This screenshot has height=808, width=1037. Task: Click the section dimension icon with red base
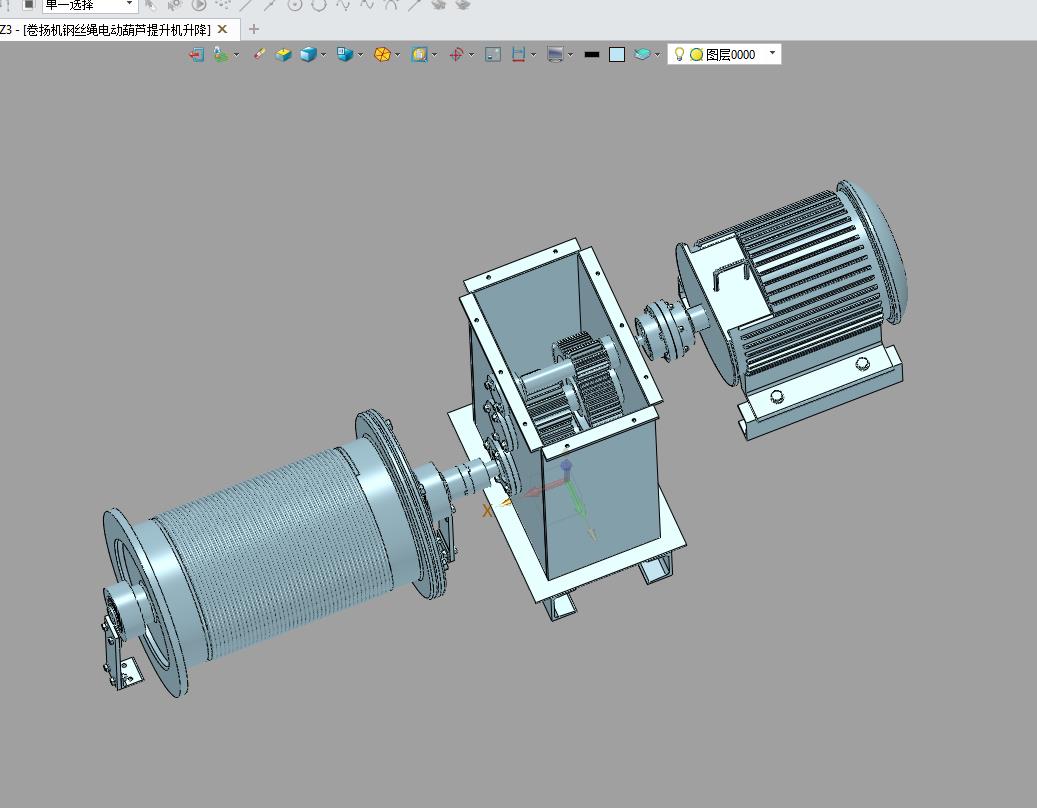pos(518,54)
